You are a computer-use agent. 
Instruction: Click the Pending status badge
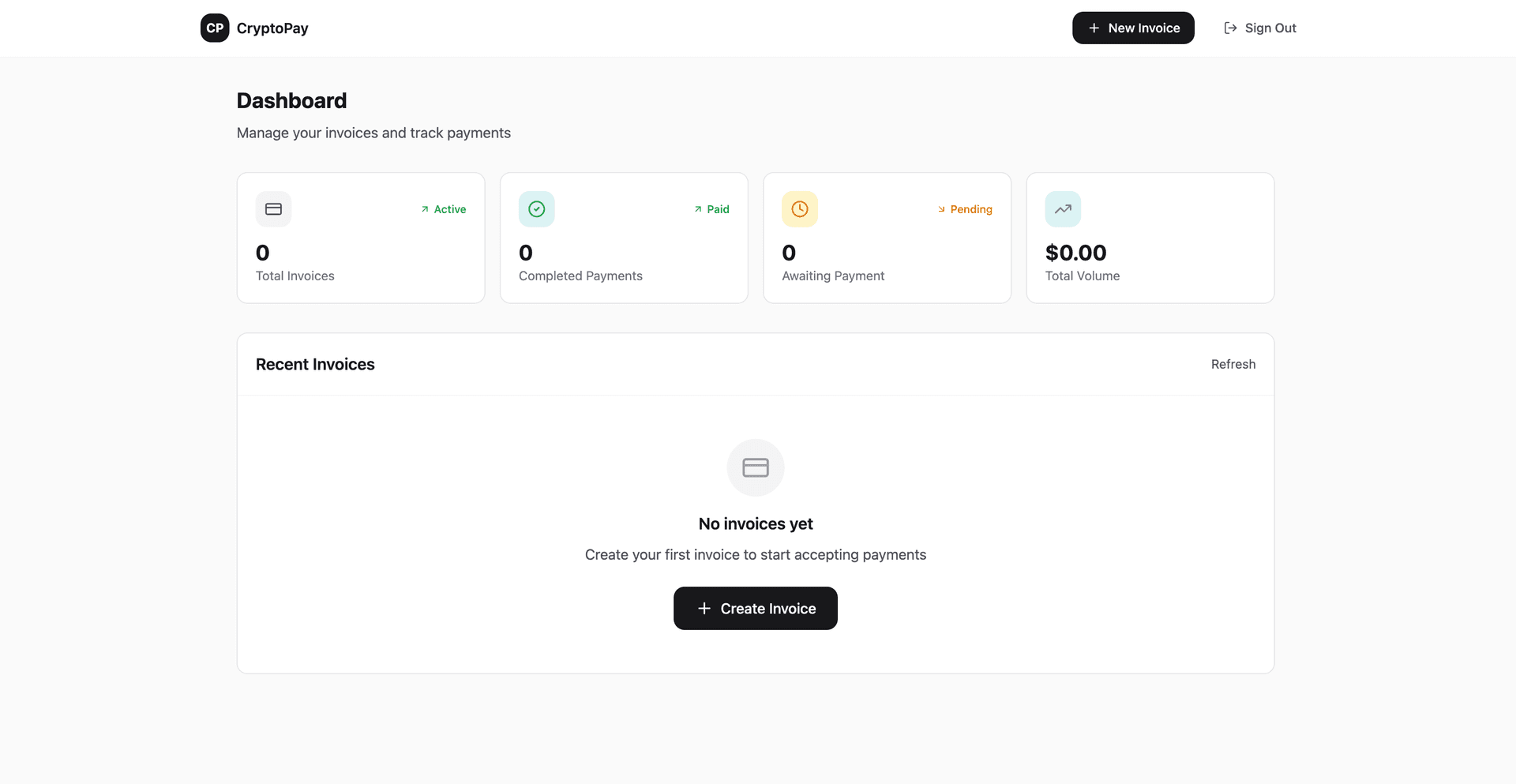[x=965, y=209]
